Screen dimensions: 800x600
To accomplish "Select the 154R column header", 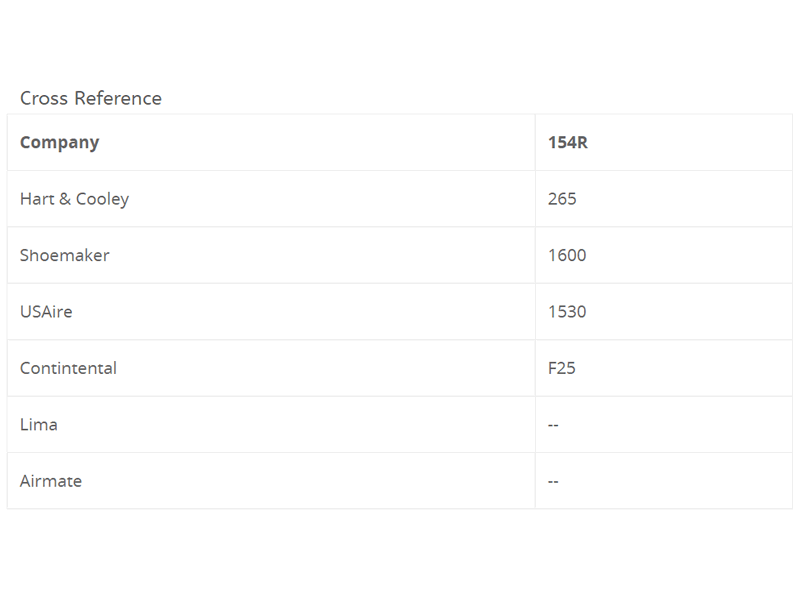I will click(567, 142).
